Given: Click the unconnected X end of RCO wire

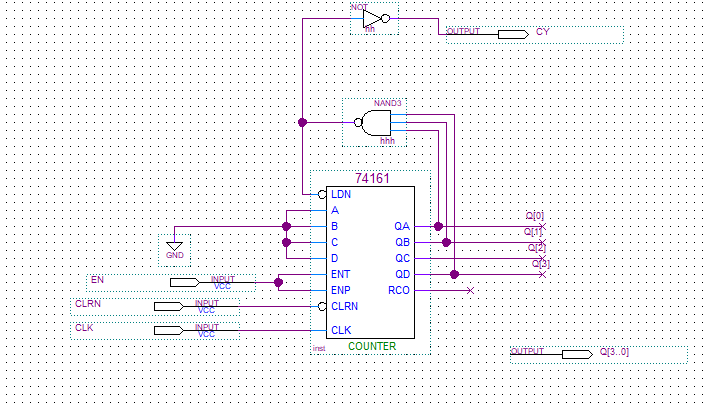Looking at the screenshot, I should pyautogui.click(x=470, y=291).
